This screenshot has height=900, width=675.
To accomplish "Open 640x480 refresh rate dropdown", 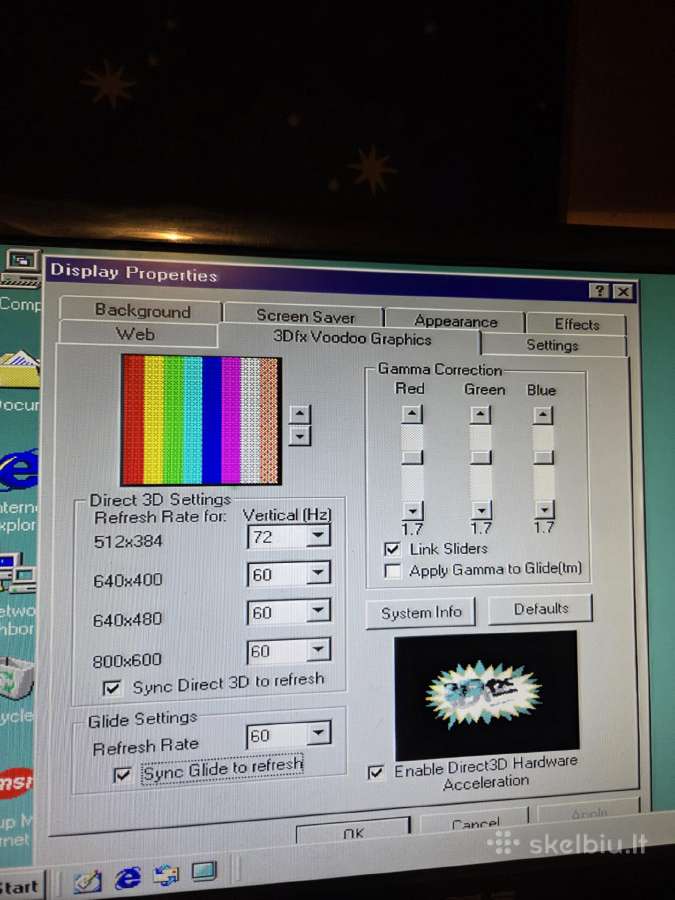I will (x=318, y=611).
